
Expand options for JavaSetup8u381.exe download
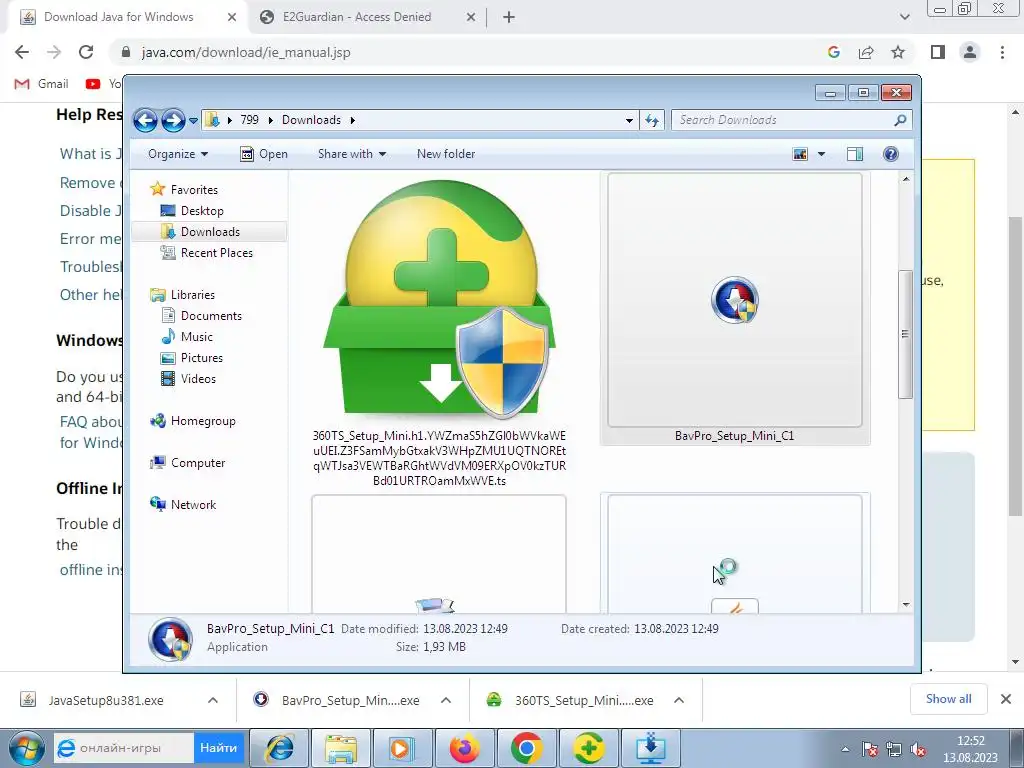[x=213, y=700]
